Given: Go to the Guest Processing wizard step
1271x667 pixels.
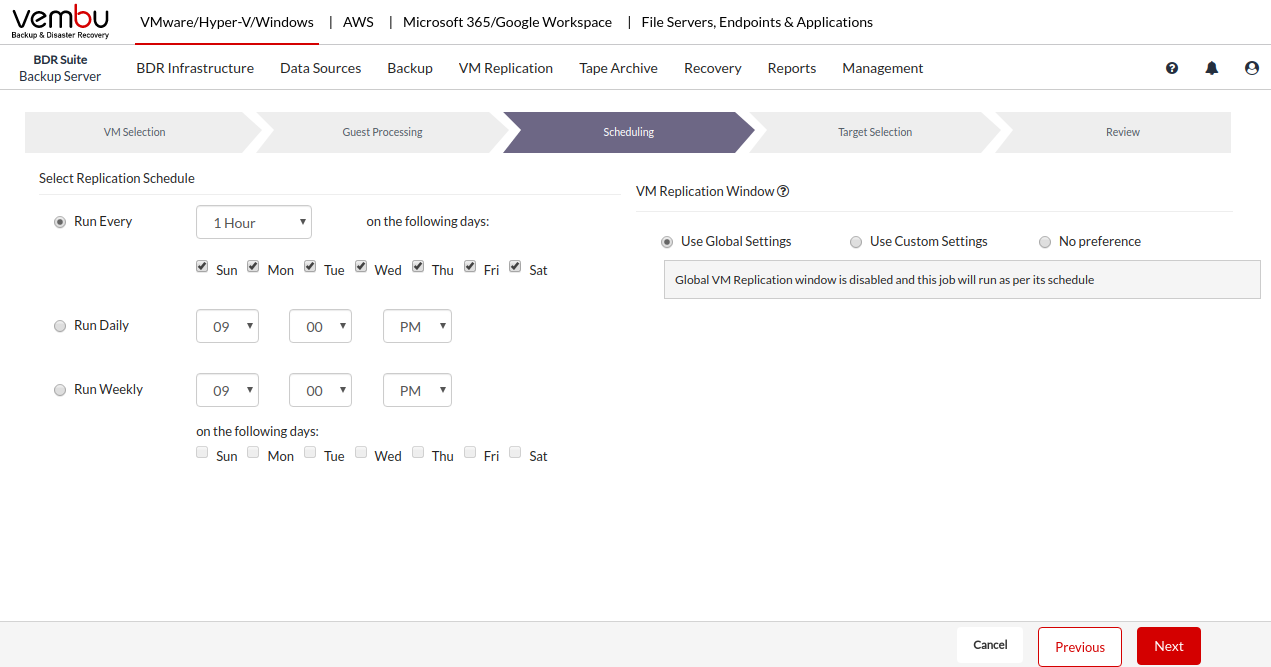Looking at the screenshot, I should (382, 132).
